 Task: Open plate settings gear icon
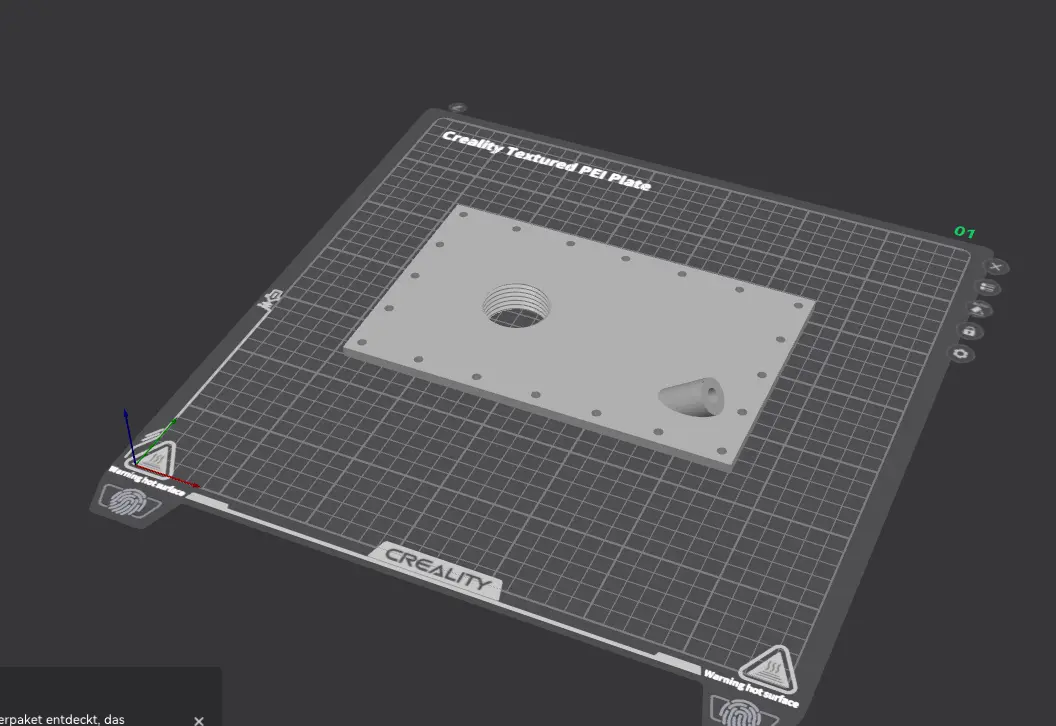(961, 354)
